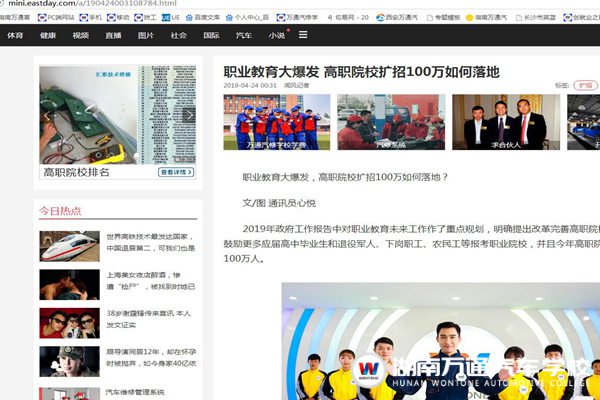Open the 技工 bookmark

145,17
